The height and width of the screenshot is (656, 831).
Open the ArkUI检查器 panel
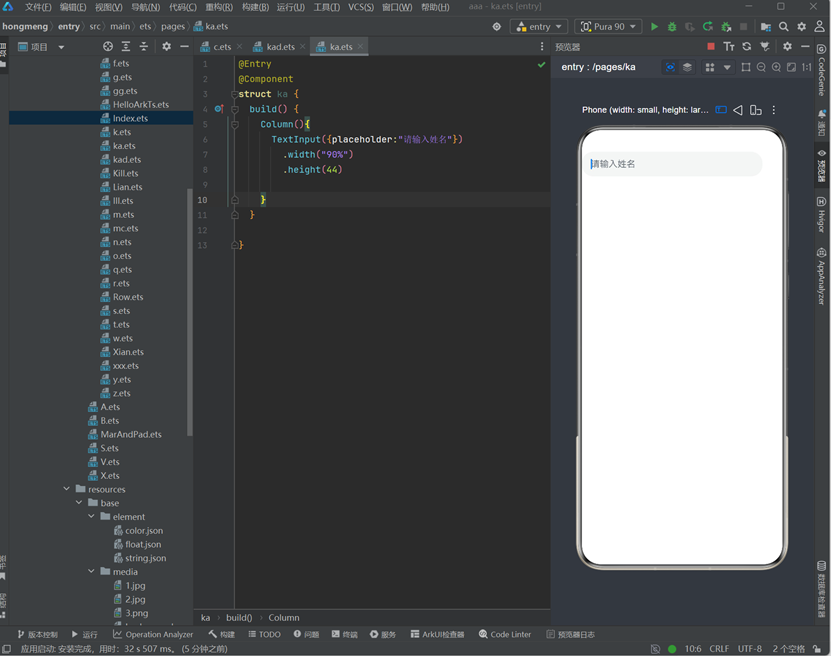[x=438, y=634]
